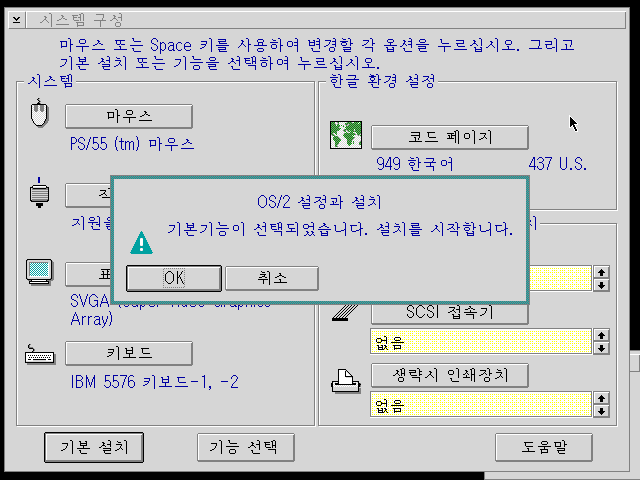Click printer spinner up arrow
Image resolution: width=640 pixels, height=480 pixels.
tap(601, 398)
